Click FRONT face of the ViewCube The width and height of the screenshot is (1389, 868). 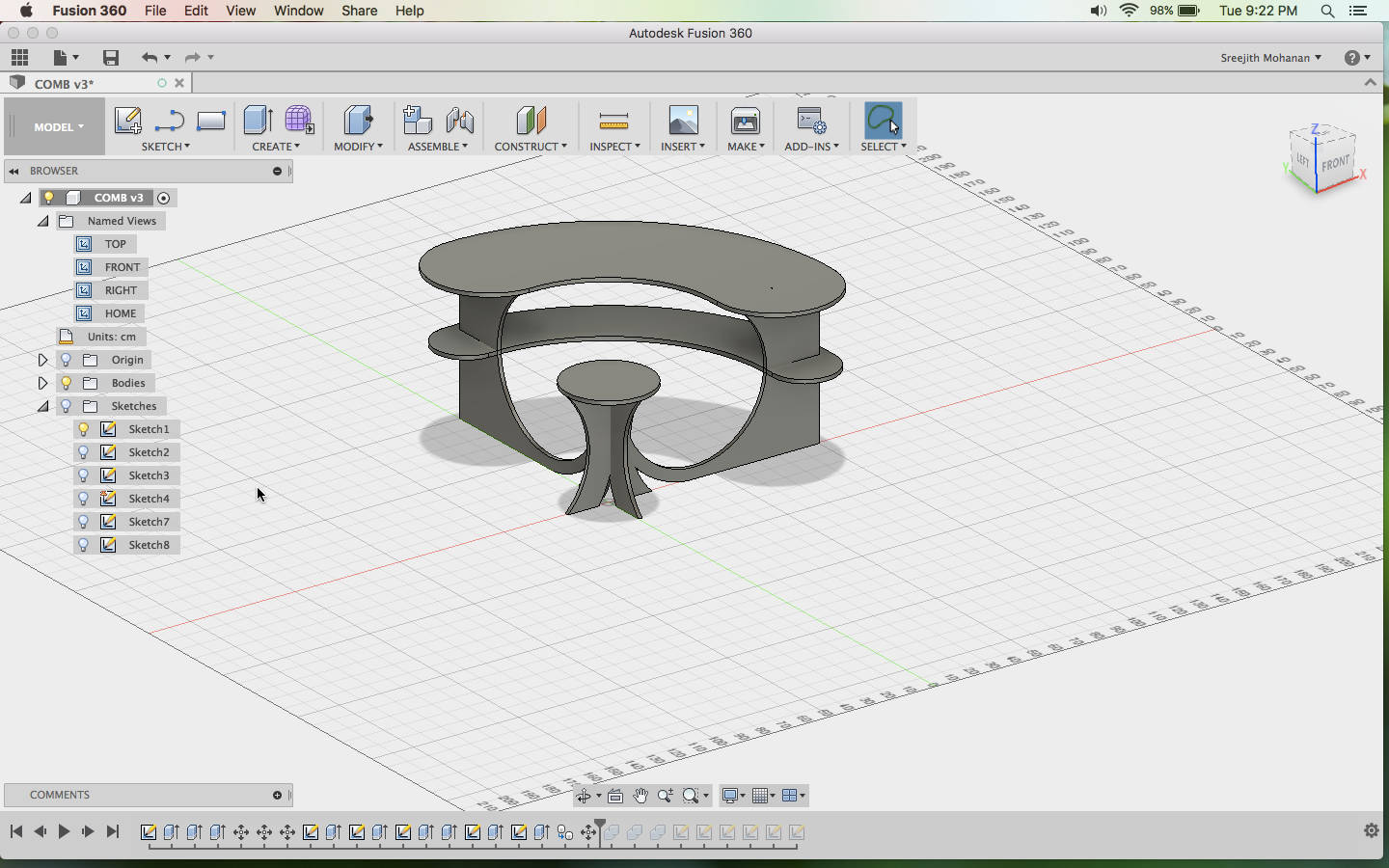(x=1336, y=163)
